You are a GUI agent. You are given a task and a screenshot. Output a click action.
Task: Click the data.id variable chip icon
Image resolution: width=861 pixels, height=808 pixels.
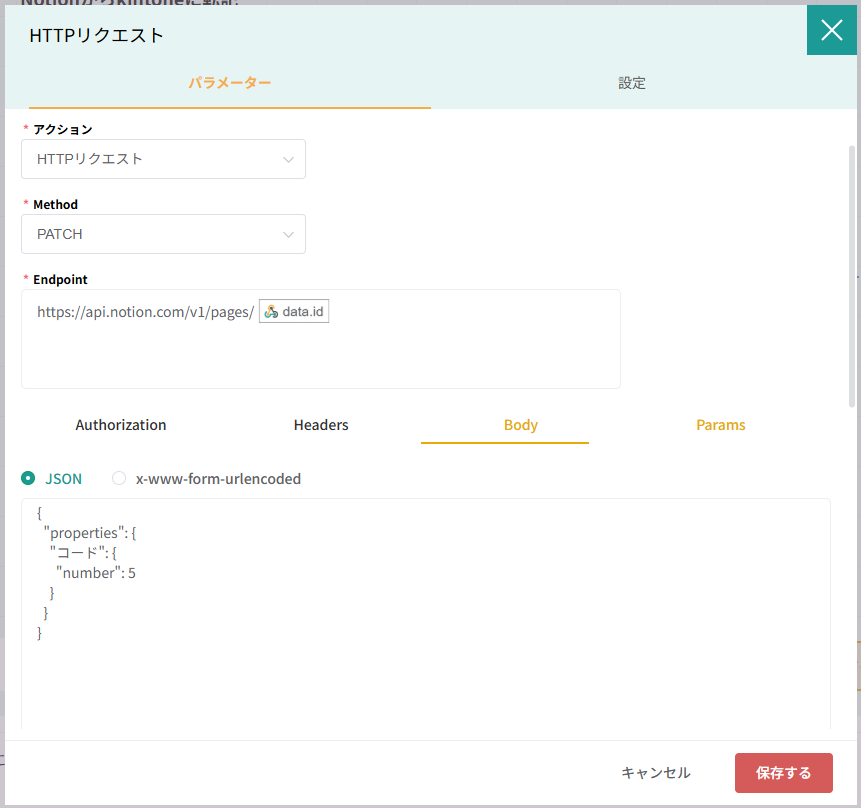[271, 312]
